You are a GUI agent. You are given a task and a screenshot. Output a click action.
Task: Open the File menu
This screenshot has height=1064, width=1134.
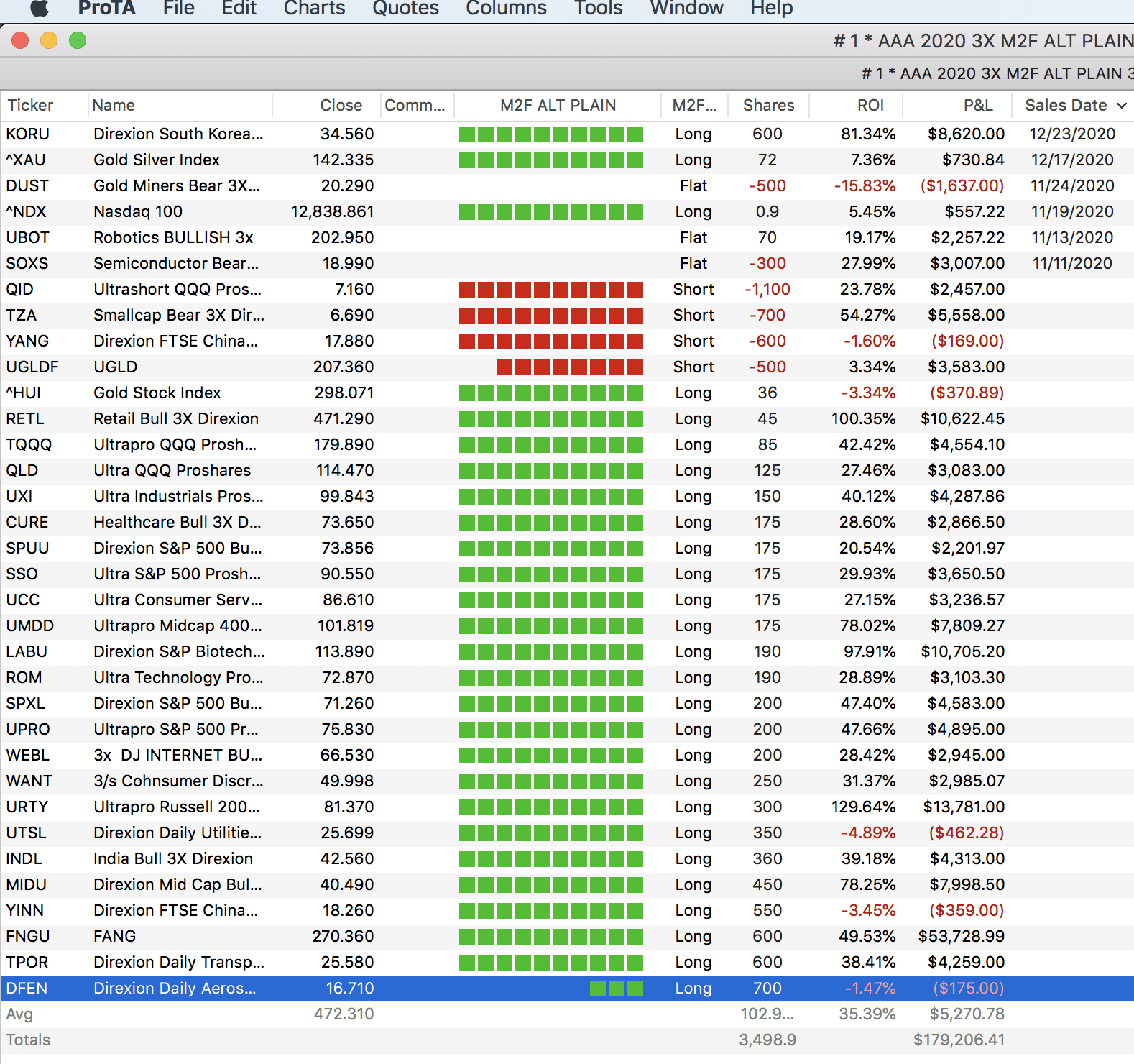coord(179,8)
